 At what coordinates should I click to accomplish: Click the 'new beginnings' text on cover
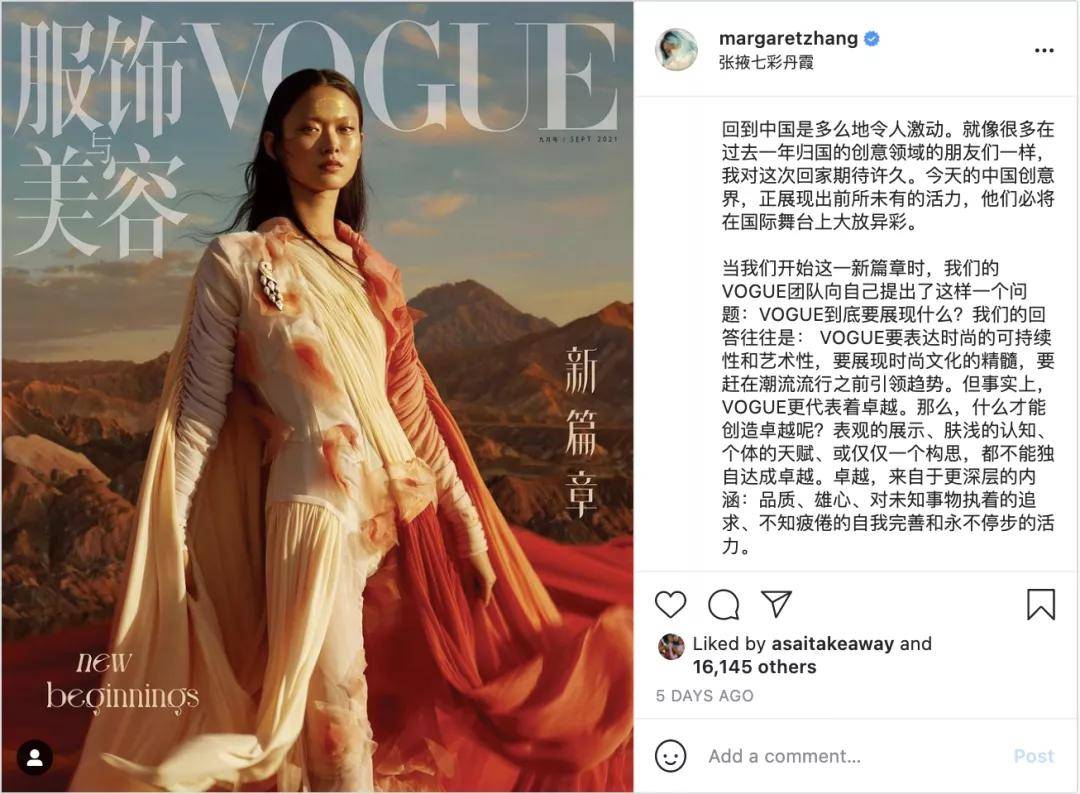click(x=122, y=680)
